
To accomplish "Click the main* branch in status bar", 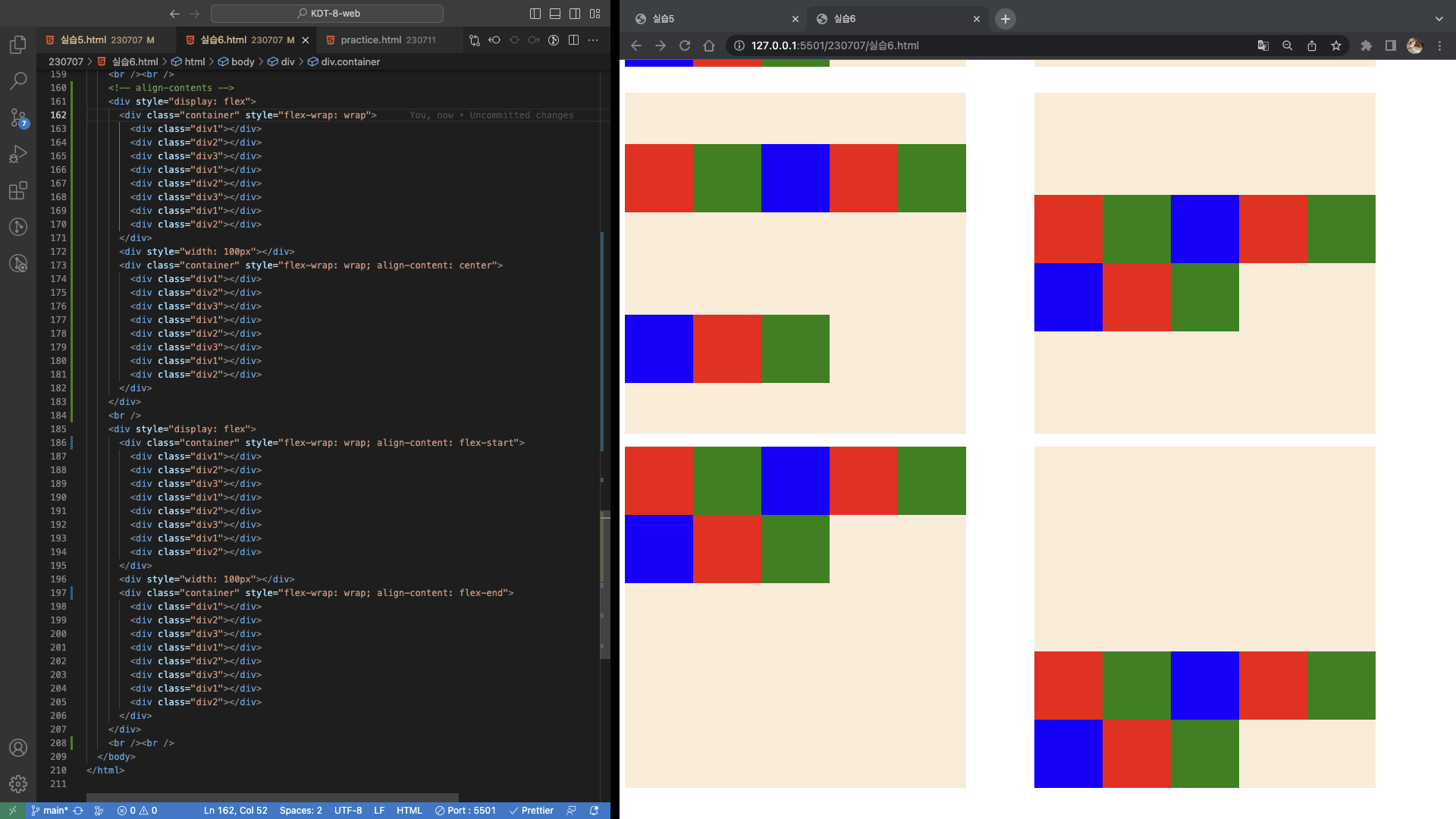I will pos(50,811).
